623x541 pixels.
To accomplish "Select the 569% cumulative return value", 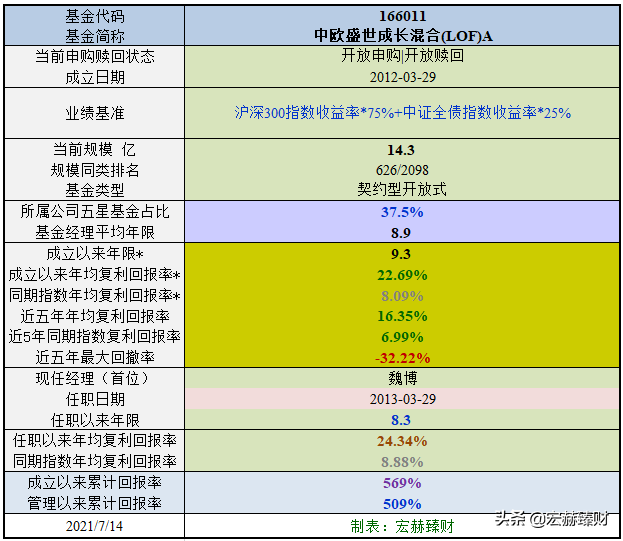I will point(402,483).
